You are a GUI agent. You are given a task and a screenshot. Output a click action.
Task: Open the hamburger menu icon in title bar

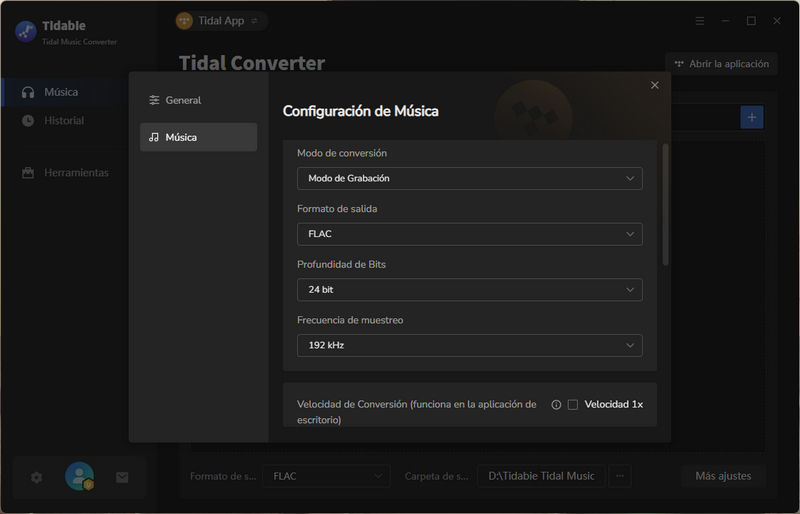700,21
